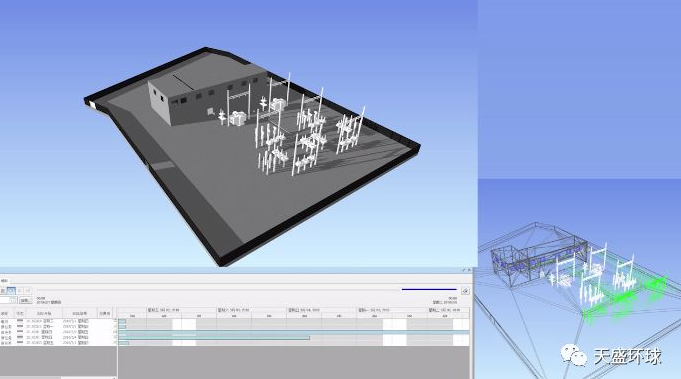Click the horizontal scrollbar under the task table
681x379 pixels.
pos(58,377)
